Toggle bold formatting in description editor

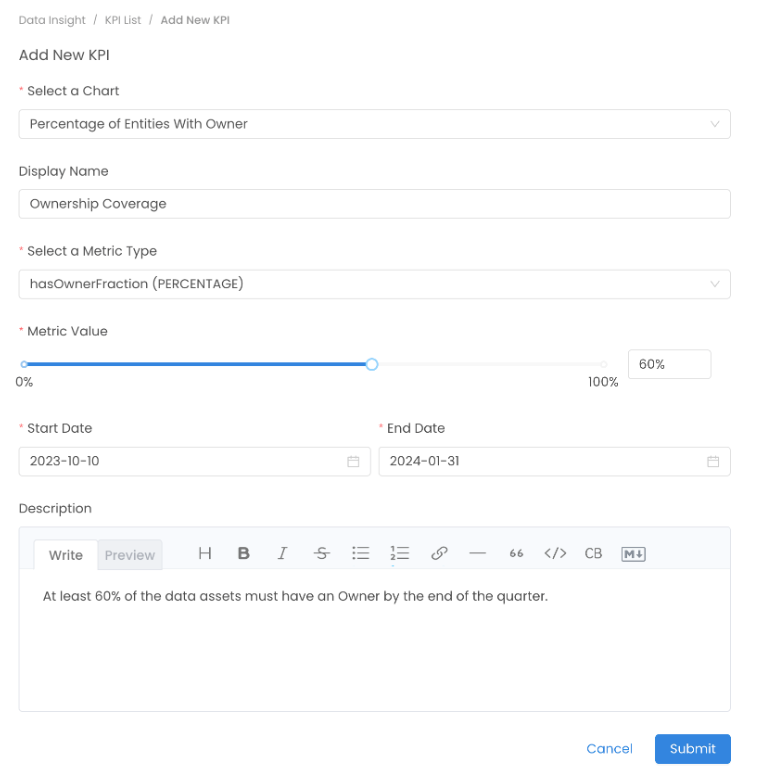click(243, 553)
